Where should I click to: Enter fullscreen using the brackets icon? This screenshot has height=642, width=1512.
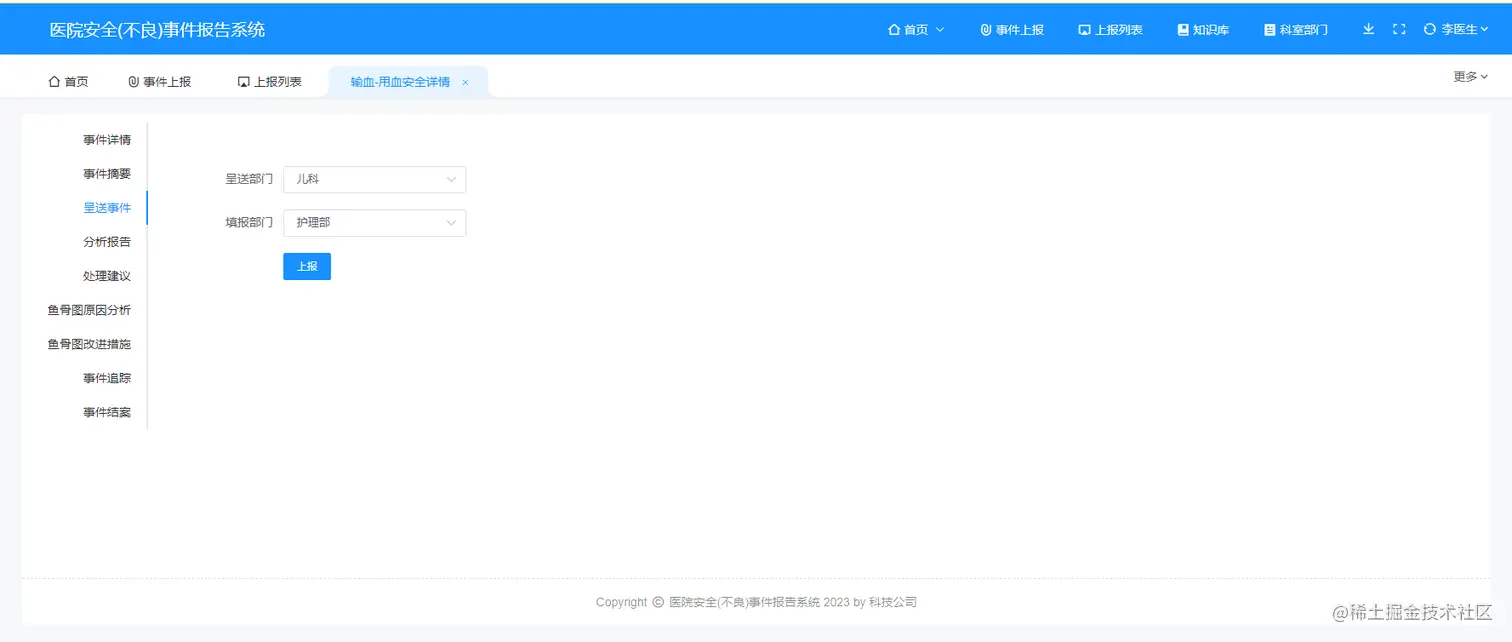1398,29
